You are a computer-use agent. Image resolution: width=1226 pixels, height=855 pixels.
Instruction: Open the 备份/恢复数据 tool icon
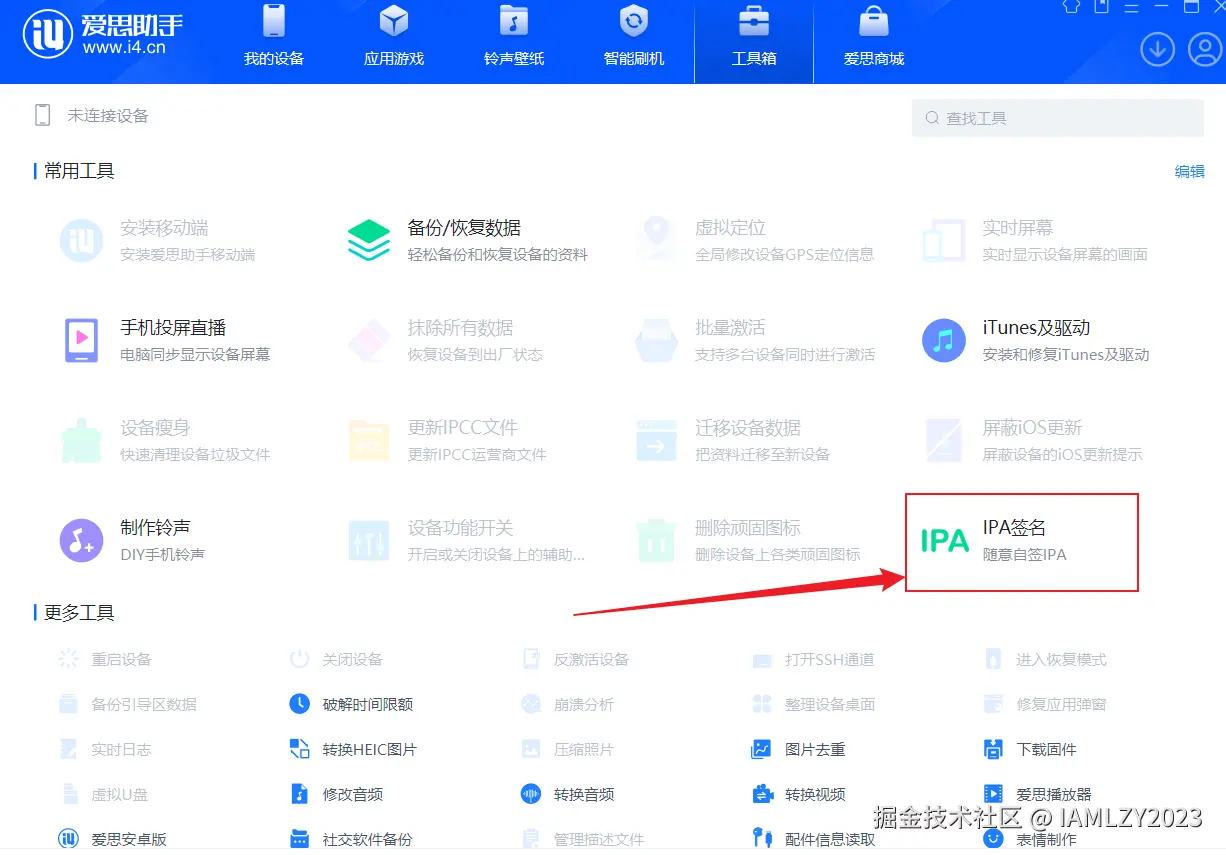pyautogui.click(x=369, y=240)
